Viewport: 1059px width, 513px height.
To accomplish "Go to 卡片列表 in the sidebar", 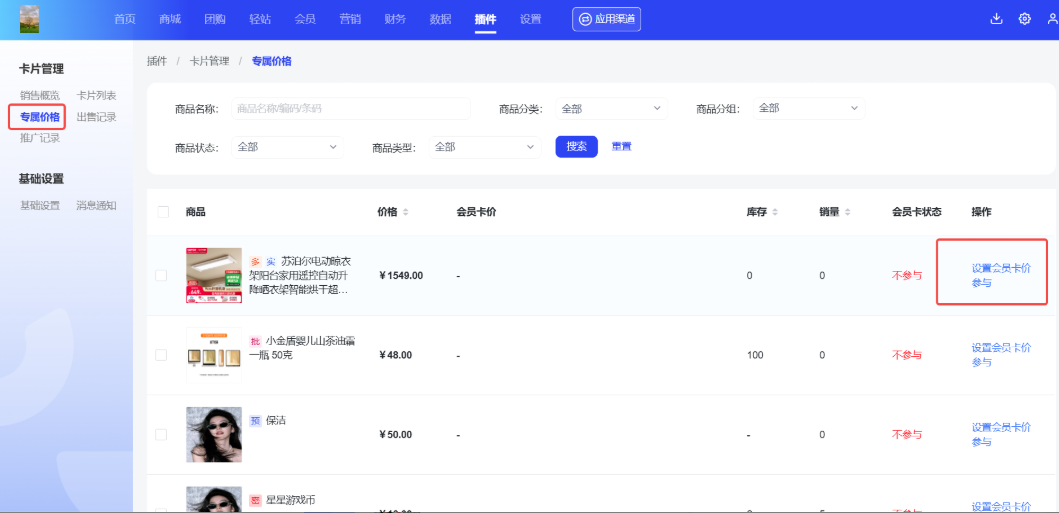I will pos(97,96).
